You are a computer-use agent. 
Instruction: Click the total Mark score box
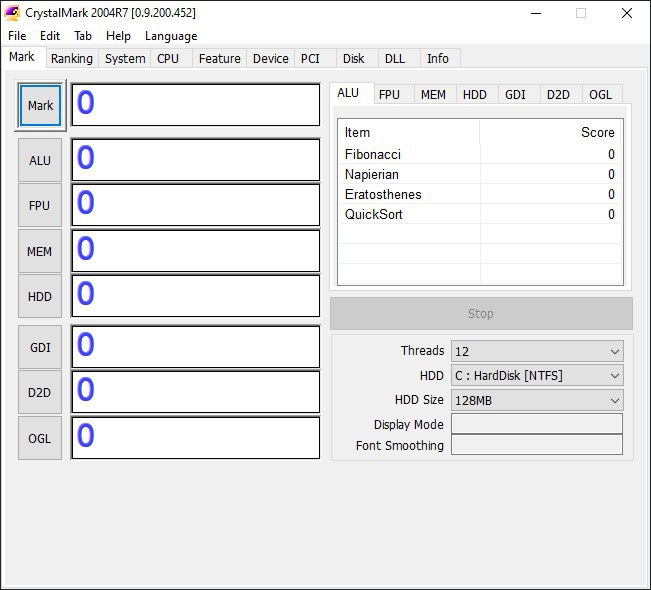(196, 105)
